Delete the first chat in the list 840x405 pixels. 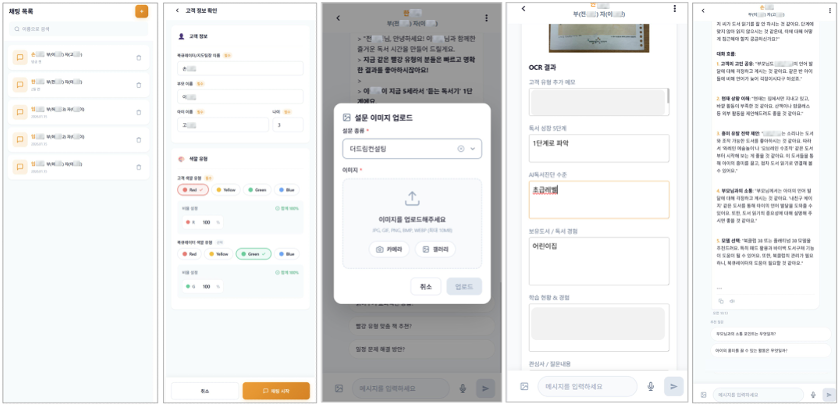pyautogui.click(x=139, y=57)
